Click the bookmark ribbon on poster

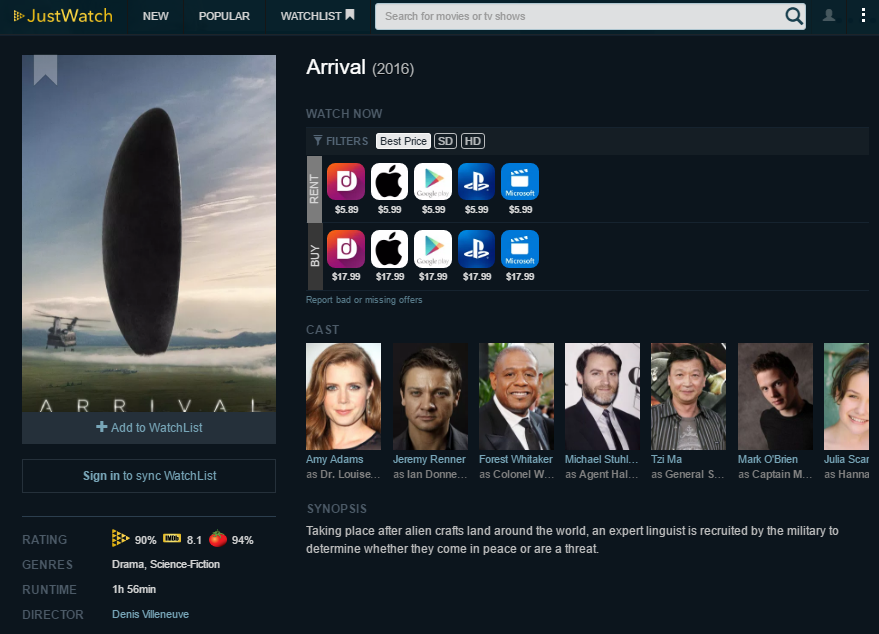[x=45, y=70]
